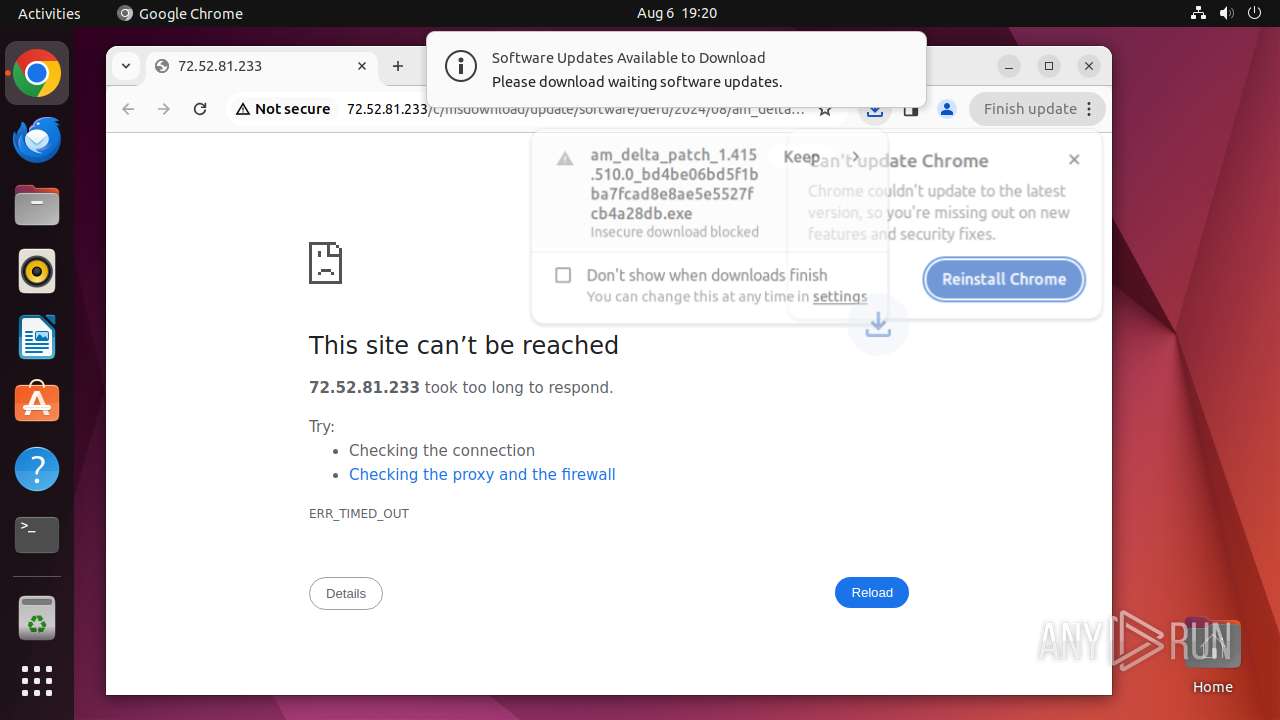This screenshot has height=720, width=1280.
Task: Select the 72.52.81.233 tab
Action: pos(262,66)
